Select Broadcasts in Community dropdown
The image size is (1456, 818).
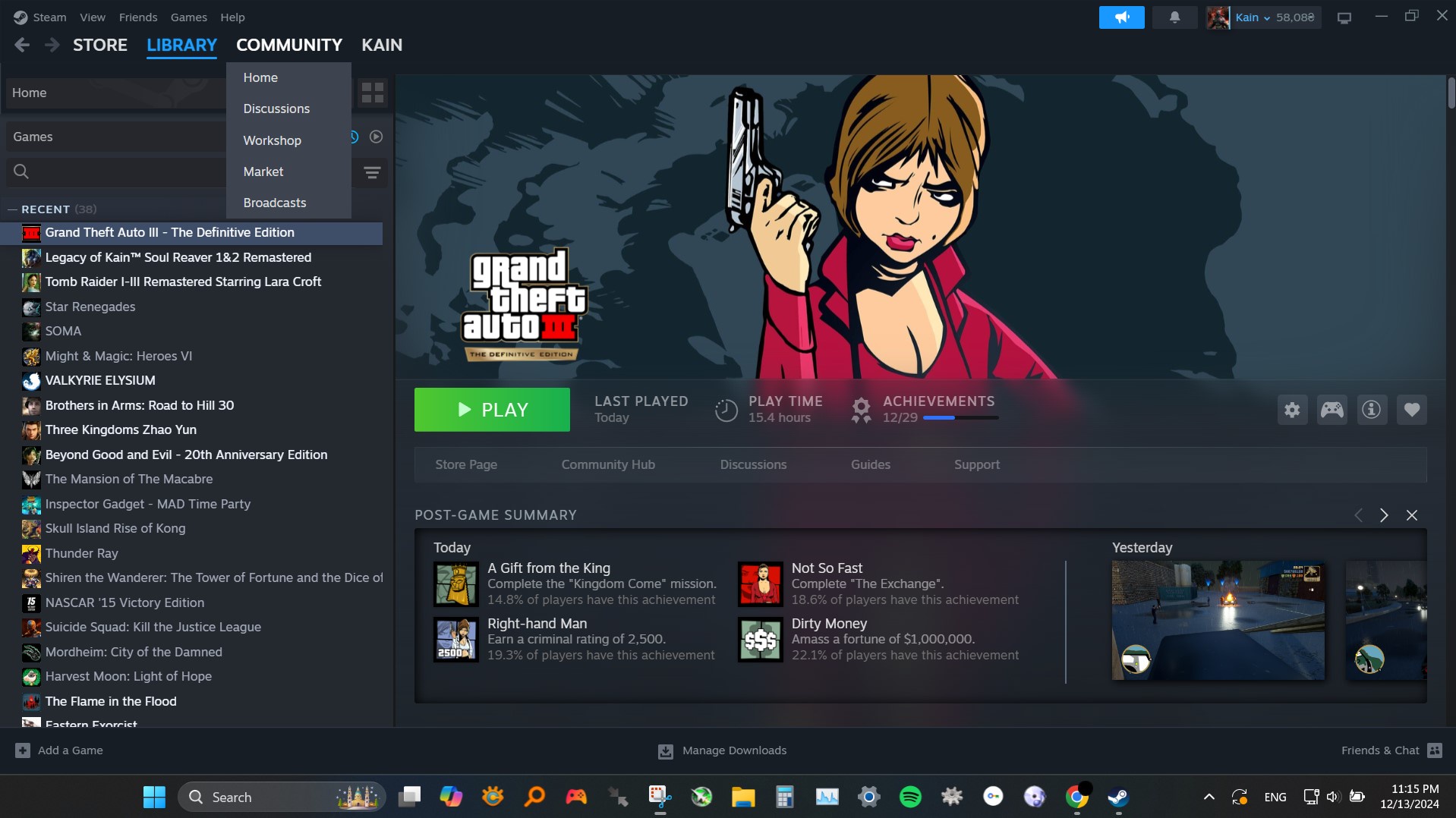coord(288,203)
